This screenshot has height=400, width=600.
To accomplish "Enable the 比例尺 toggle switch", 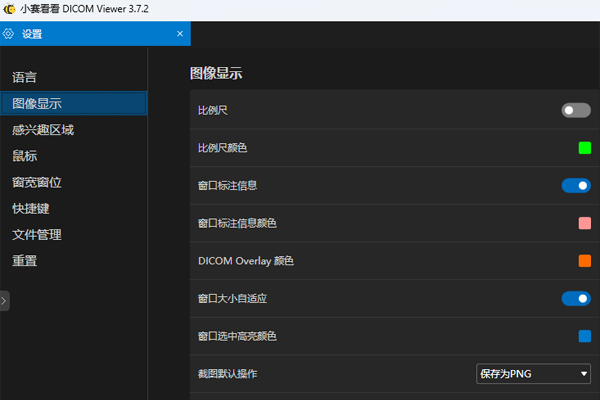I will coord(576,110).
